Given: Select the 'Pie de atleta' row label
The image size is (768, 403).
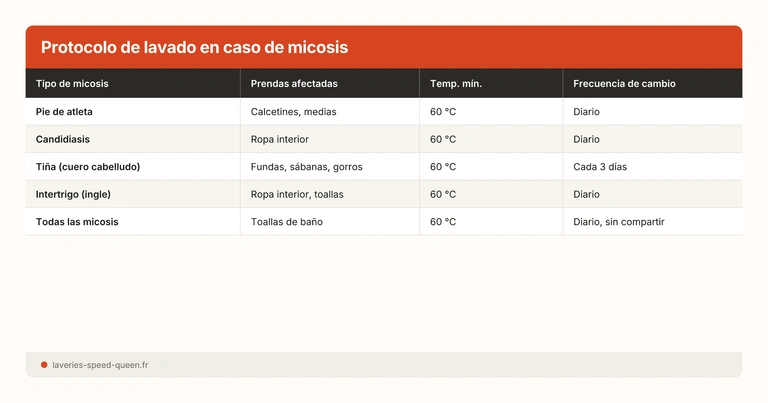Looking at the screenshot, I should pos(64,112).
